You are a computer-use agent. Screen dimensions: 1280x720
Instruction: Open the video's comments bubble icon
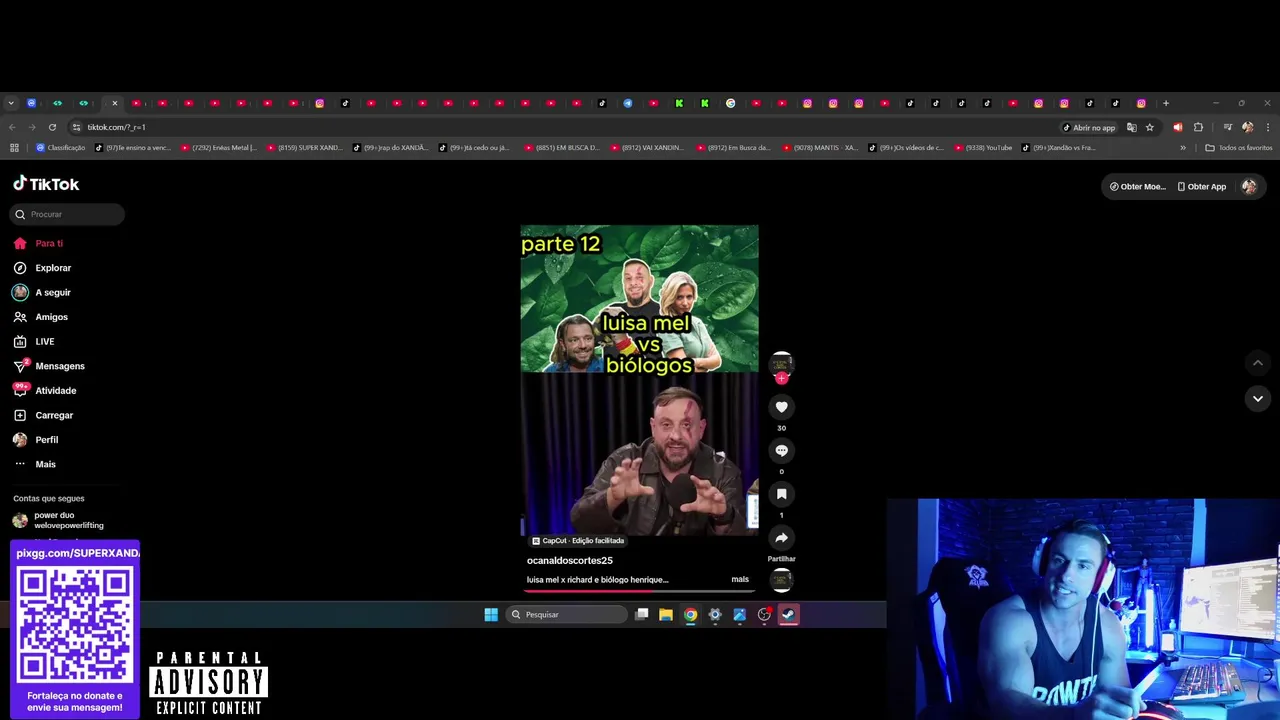pyautogui.click(x=782, y=451)
